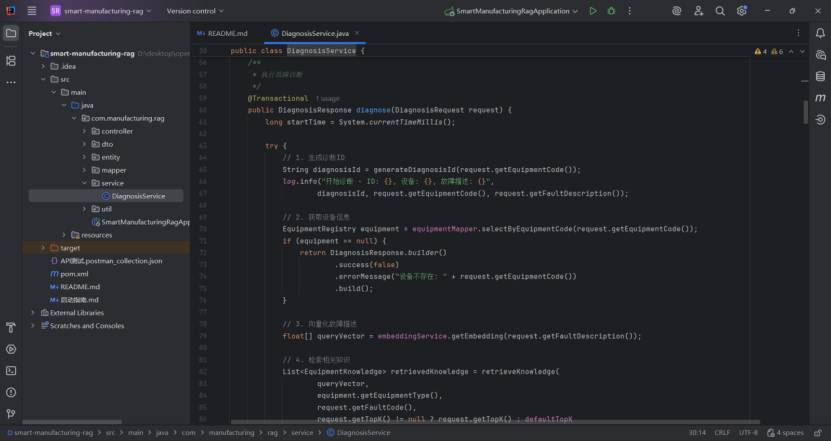831x442 pixels.
Task: Expand the dto package
Action: click(x=84, y=144)
